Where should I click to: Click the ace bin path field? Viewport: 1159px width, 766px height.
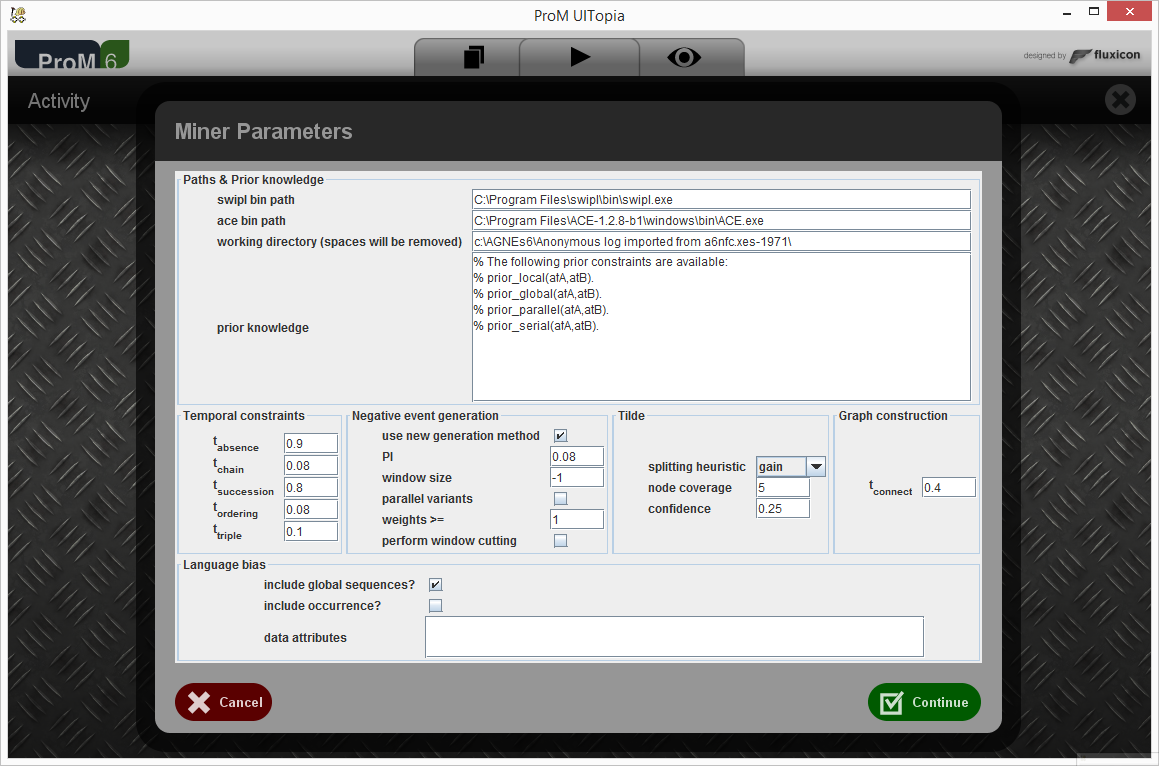(x=721, y=220)
